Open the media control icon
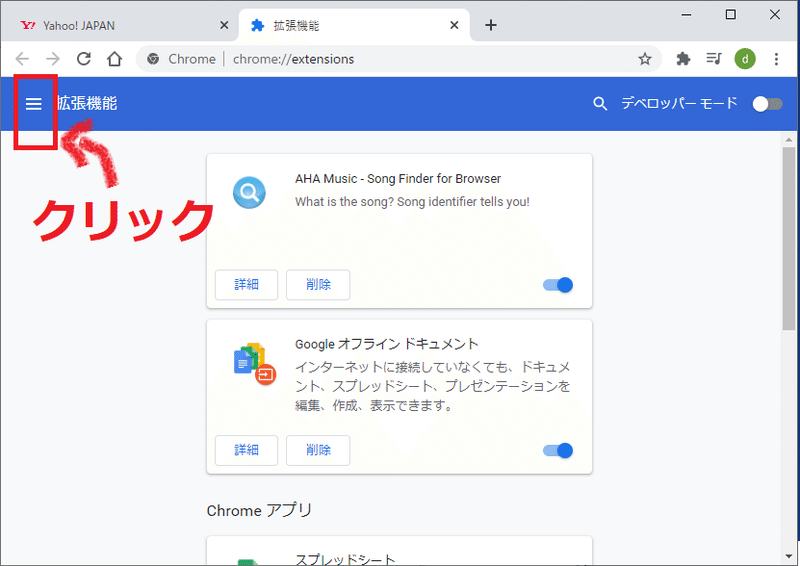 (714, 59)
